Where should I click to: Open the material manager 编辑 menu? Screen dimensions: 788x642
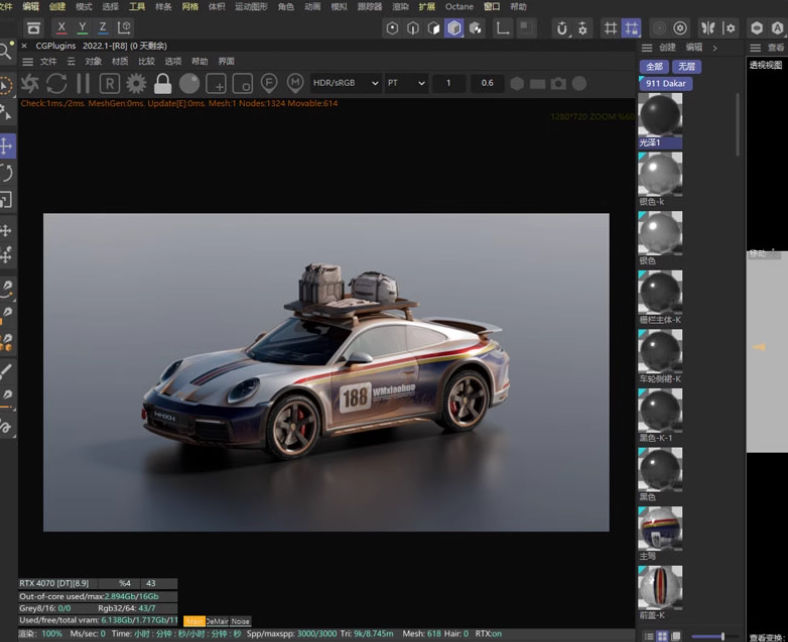[x=694, y=48]
